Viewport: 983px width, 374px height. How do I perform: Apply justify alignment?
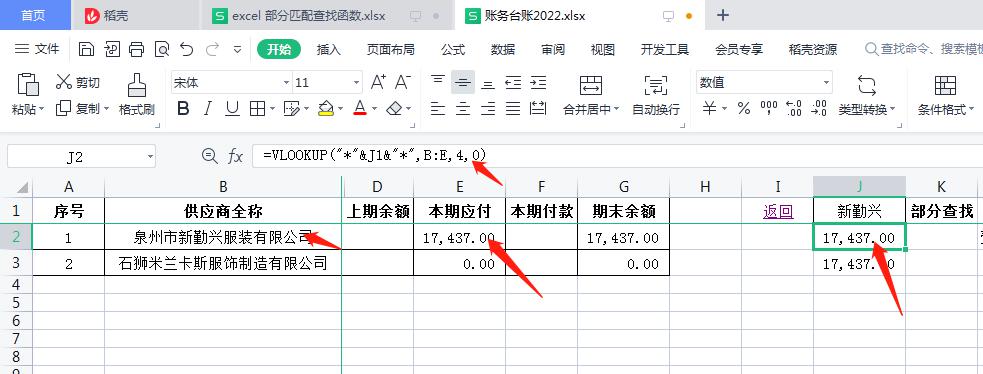pyautogui.click(x=513, y=109)
